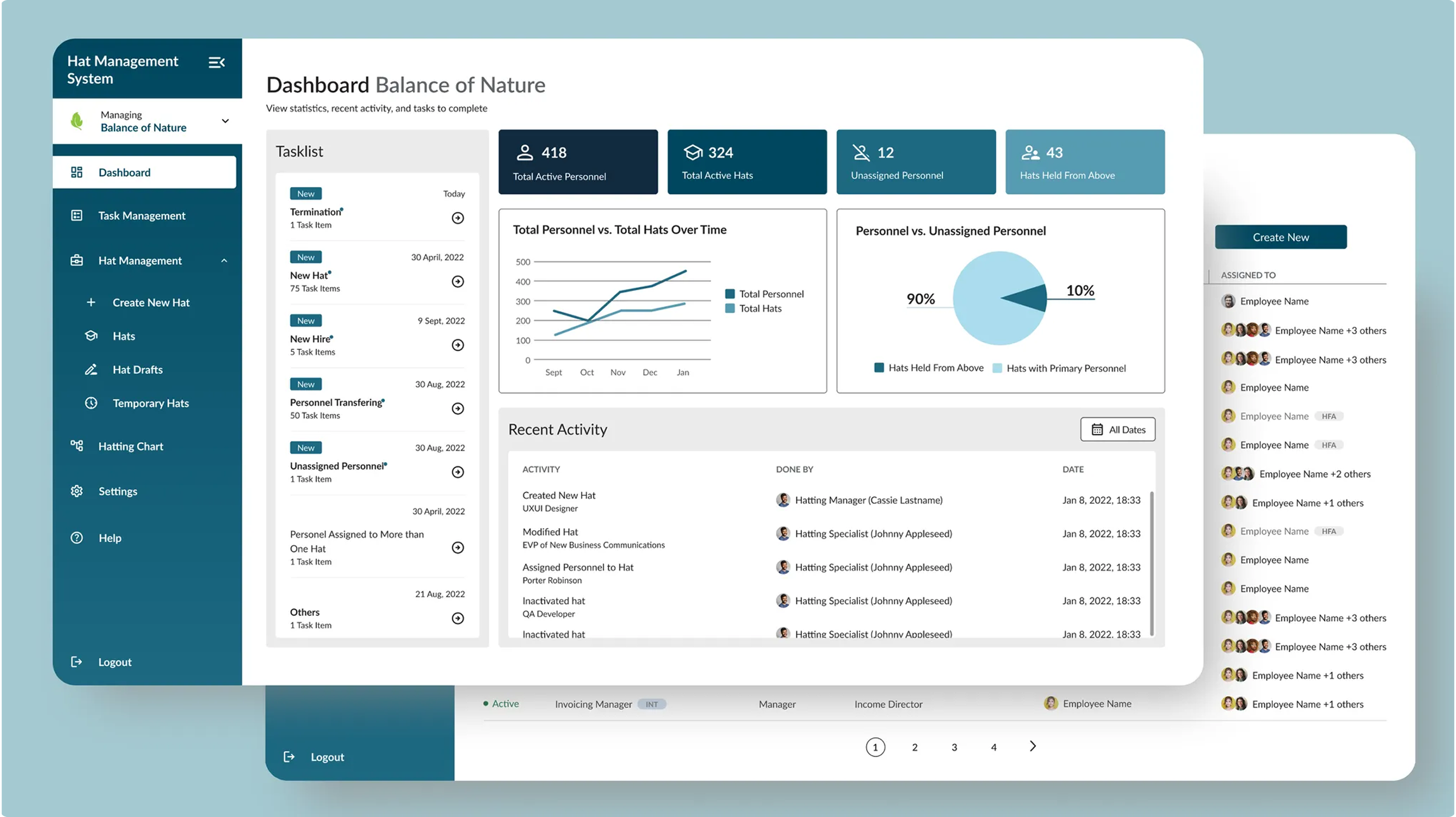The height and width of the screenshot is (817, 1456).
Task: Click arrow icon for Others task
Action: click(x=458, y=618)
